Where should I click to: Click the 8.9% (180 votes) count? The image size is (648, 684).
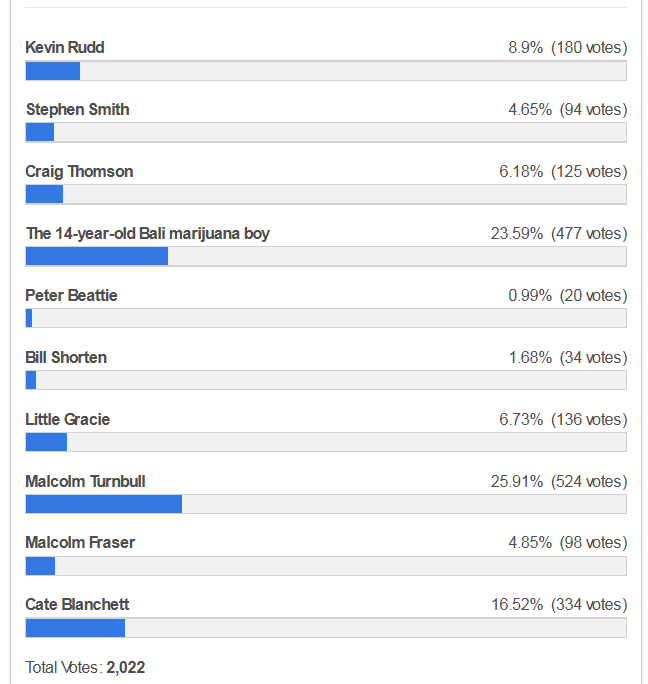tap(567, 48)
